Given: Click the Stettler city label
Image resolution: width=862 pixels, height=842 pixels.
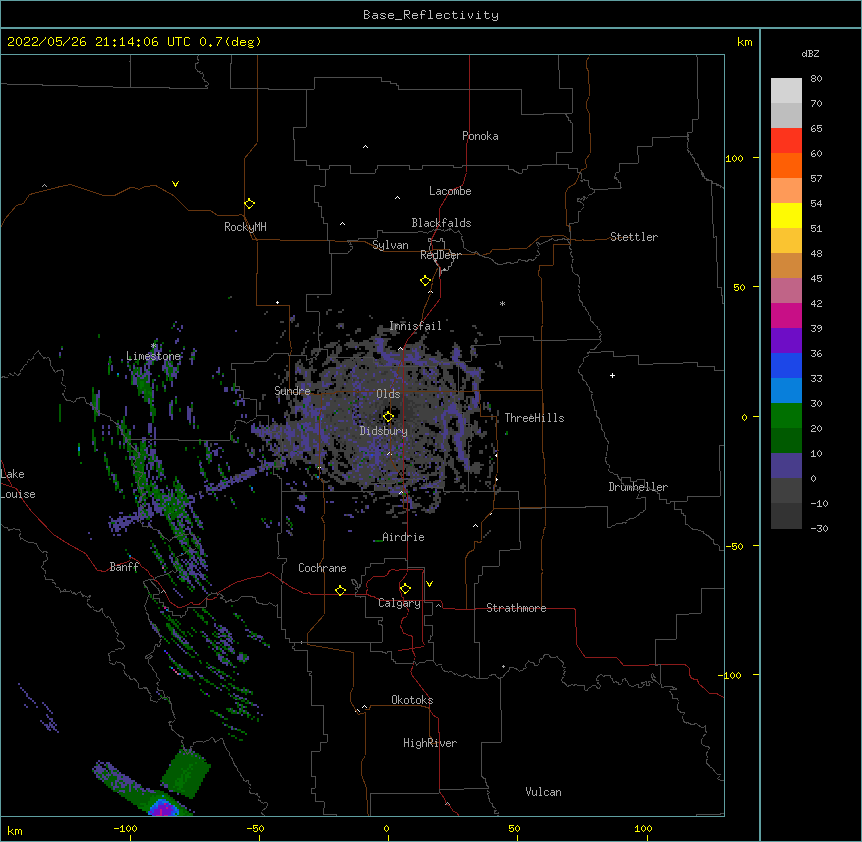Looking at the screenshot, I should click(x=634, y=237).
